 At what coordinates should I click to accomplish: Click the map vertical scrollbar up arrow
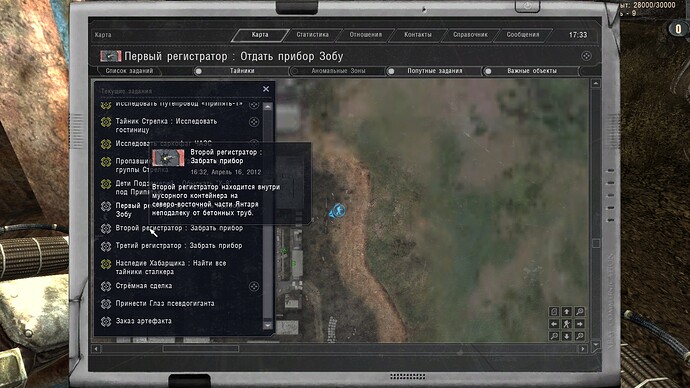tap(595, 84)
